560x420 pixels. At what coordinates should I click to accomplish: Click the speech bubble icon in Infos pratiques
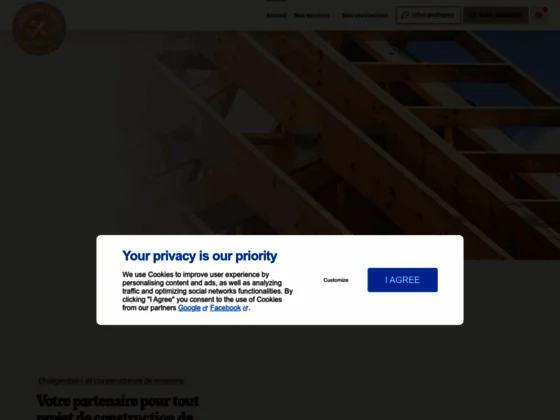coord(405,15)
